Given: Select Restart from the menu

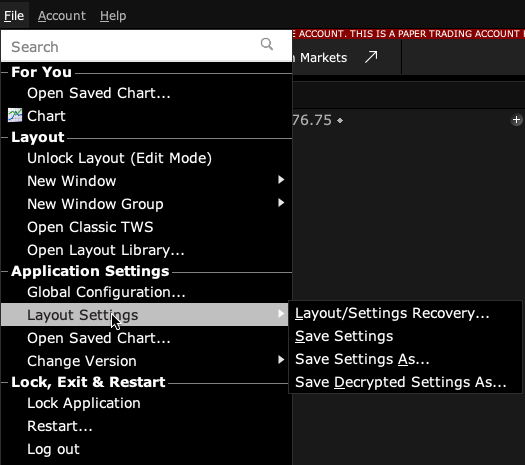Looking at the screenshot, I should tap(146, 426).
